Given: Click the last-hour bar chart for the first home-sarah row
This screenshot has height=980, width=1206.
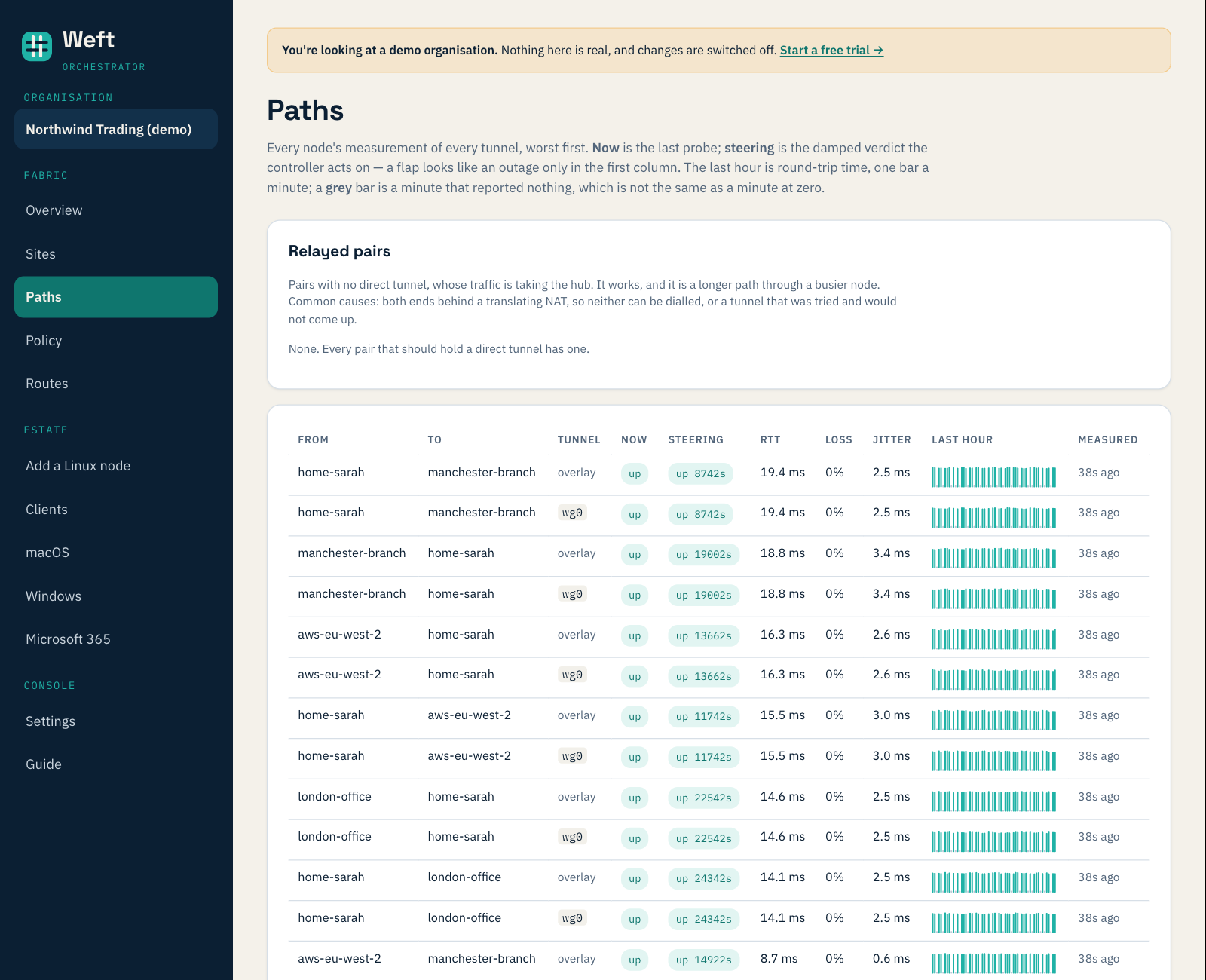Looking at the screenshot, I should 993,476.
